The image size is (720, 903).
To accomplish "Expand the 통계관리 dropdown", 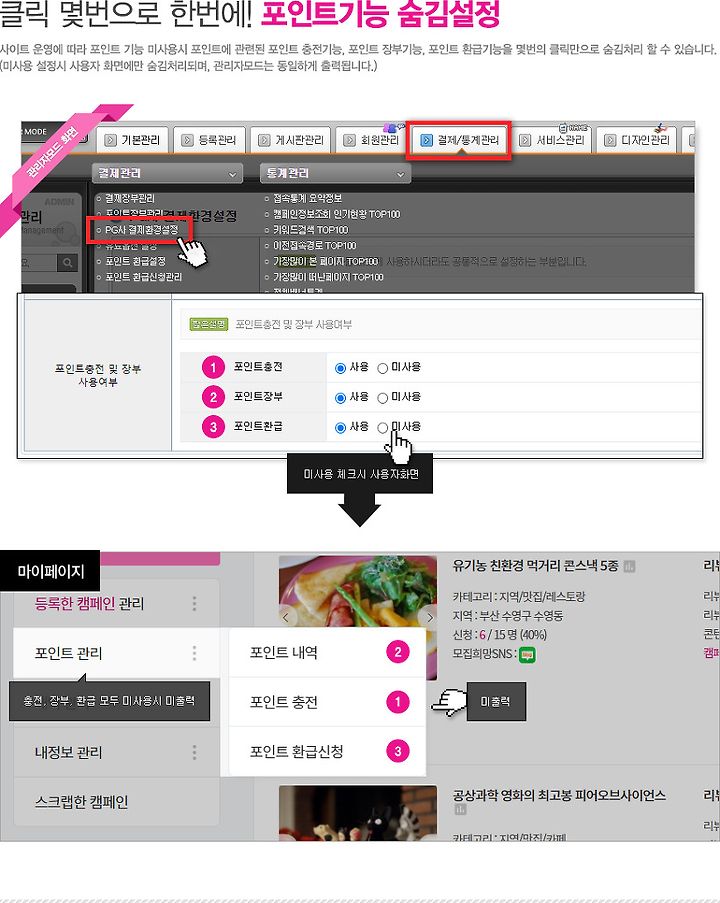I will pos(335,173).
